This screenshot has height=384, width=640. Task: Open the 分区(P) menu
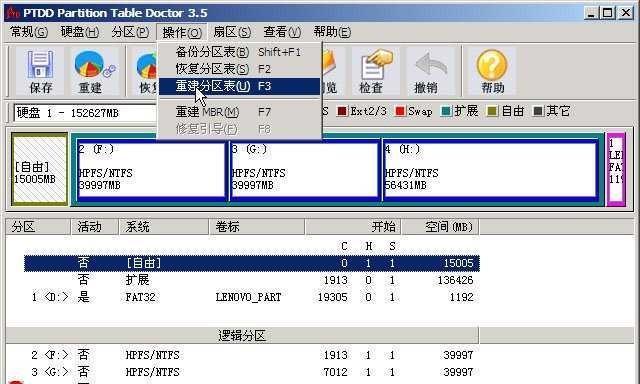(x=130, y=32)
